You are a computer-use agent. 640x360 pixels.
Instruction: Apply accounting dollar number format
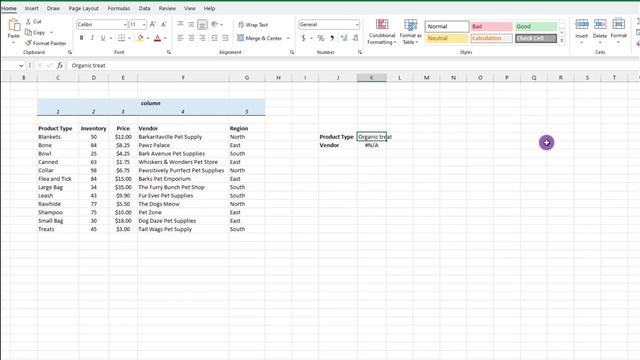(x=303, y=38)
